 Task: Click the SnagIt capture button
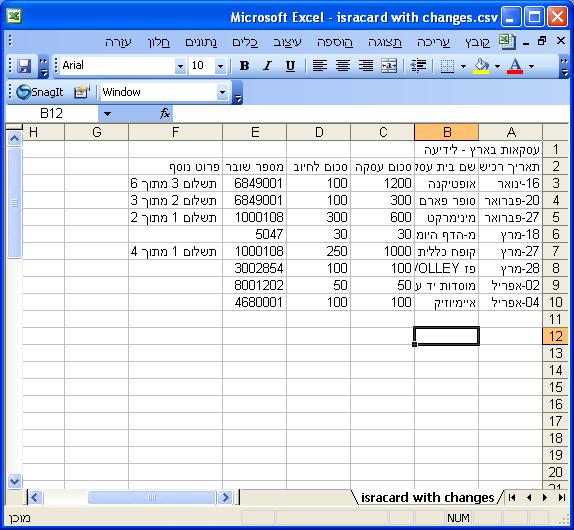40,92
